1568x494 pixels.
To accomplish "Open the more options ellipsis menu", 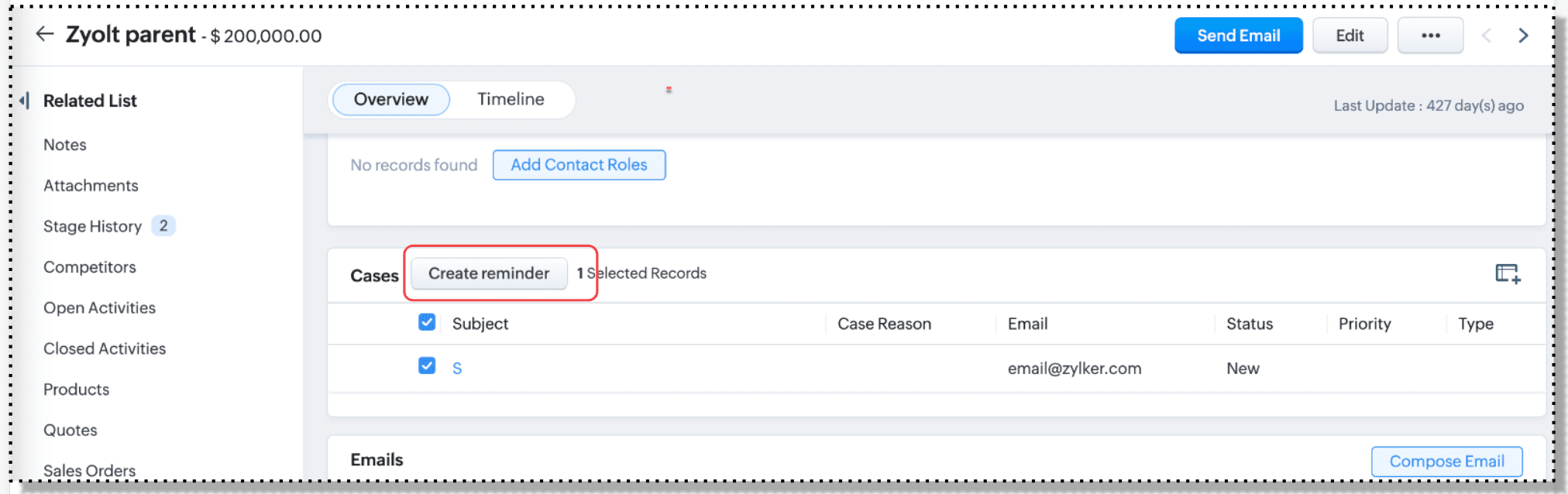I will tap(1430, 36).
